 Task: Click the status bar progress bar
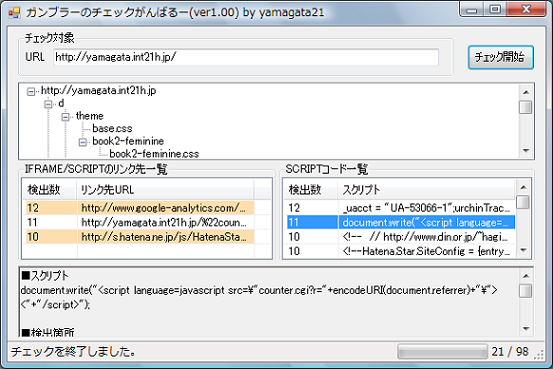click(x=442, y=352)
